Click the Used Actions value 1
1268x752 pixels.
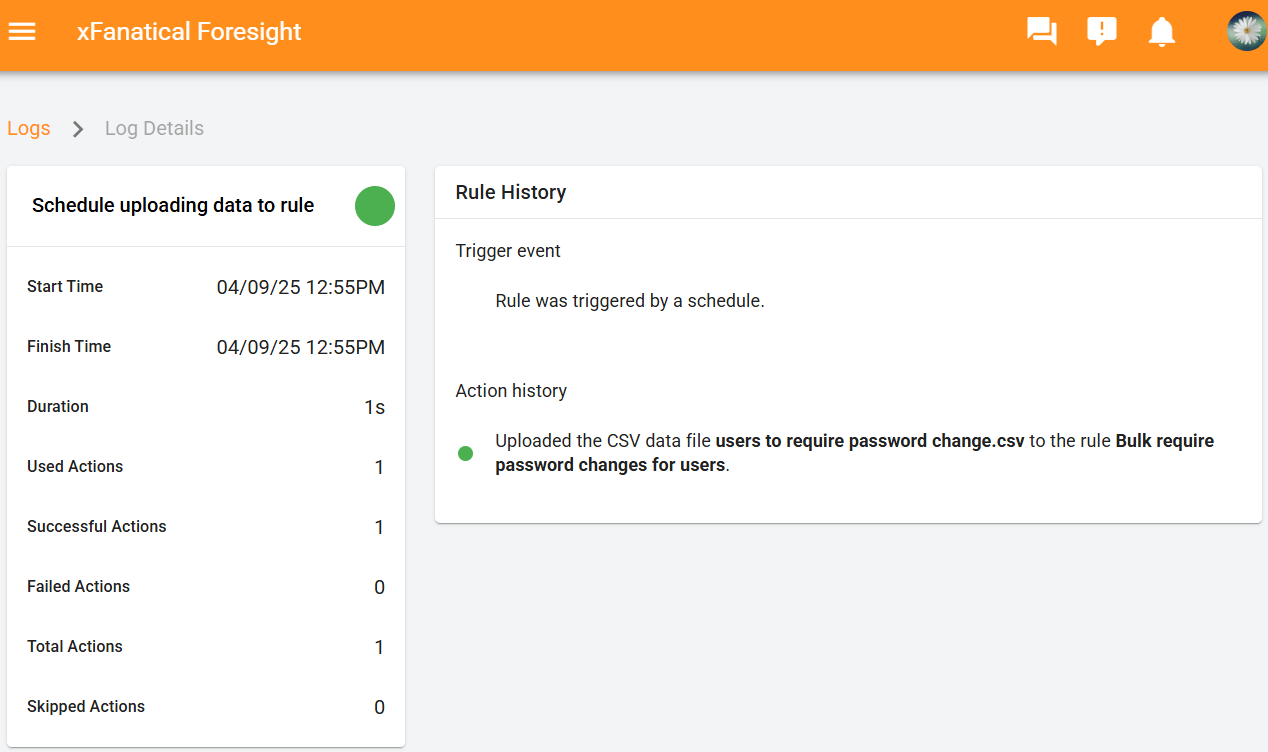(x=379, y=468)
